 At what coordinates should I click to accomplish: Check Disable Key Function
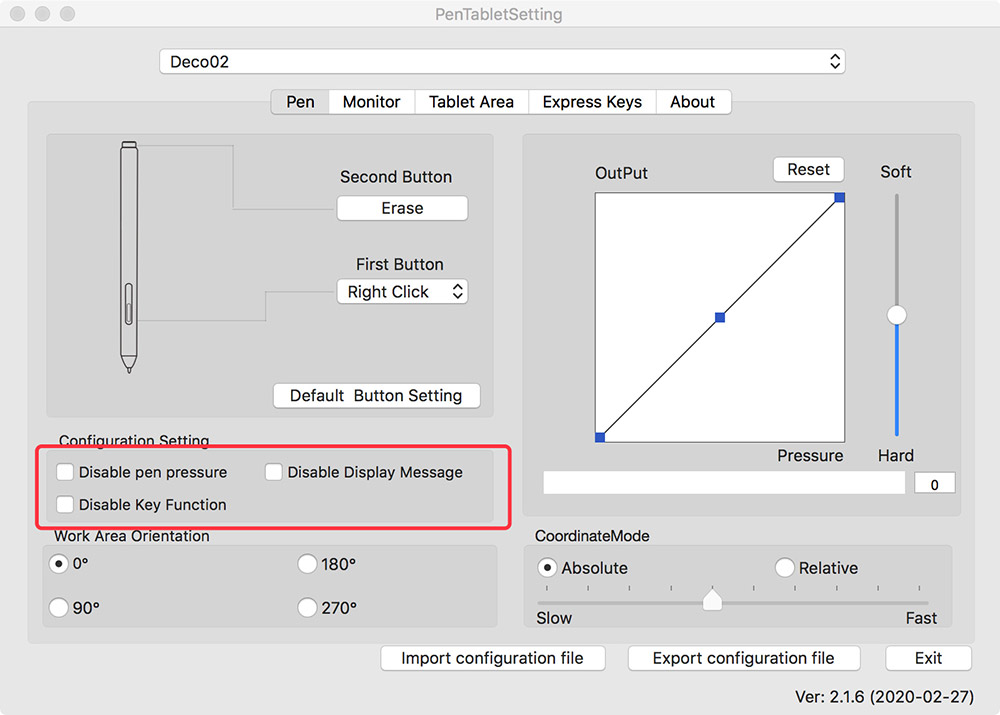point(65,505)
